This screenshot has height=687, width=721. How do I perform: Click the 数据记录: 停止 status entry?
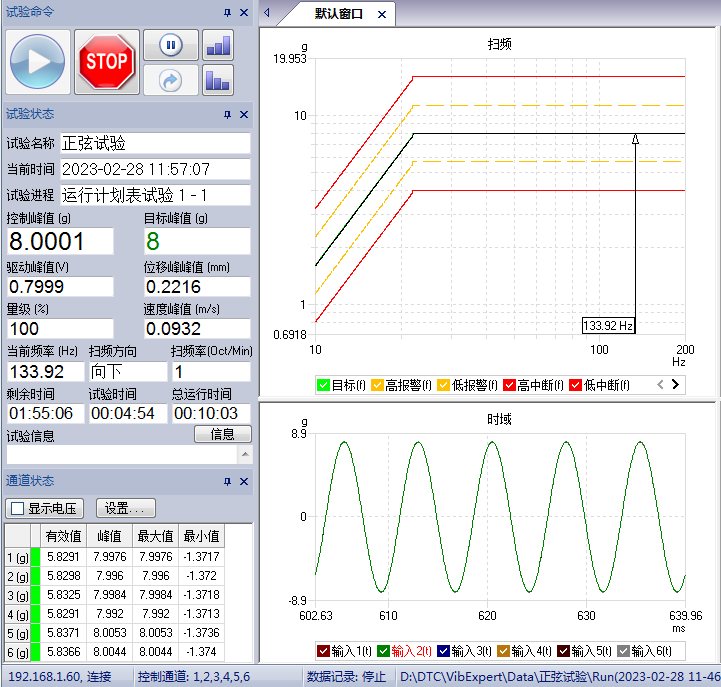click(346, 677)
